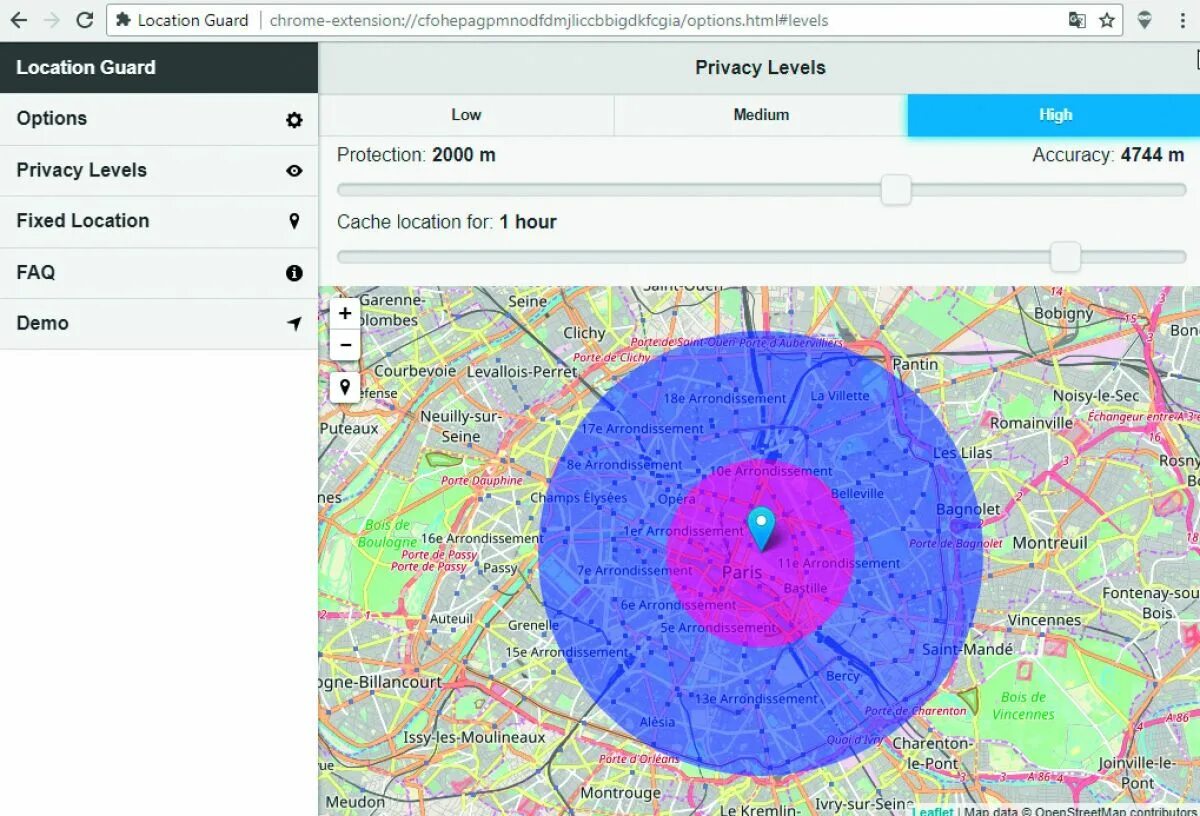Click the 'Clichy' label on the map
This screenshot has height=816, width=1200.
pyautogui.click(x=584, y=333)
